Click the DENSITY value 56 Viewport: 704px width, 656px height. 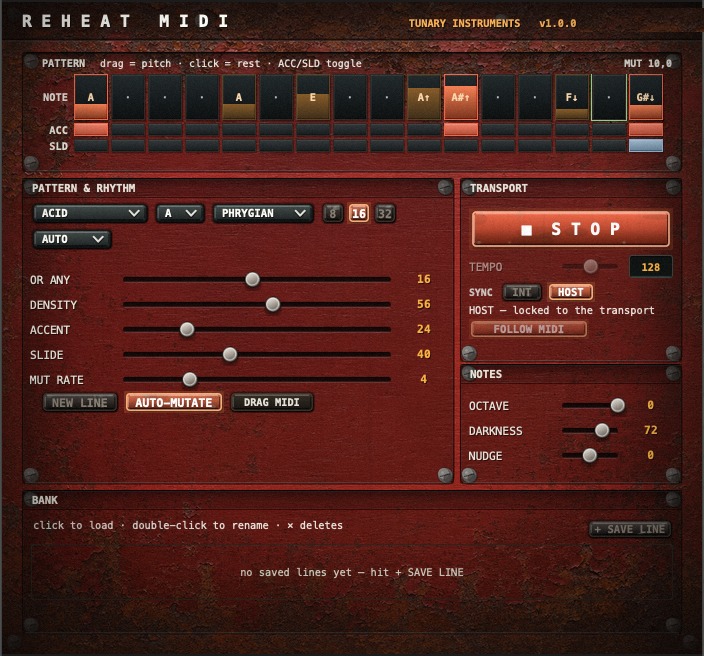pyautogui.click(x=423, y=304)
